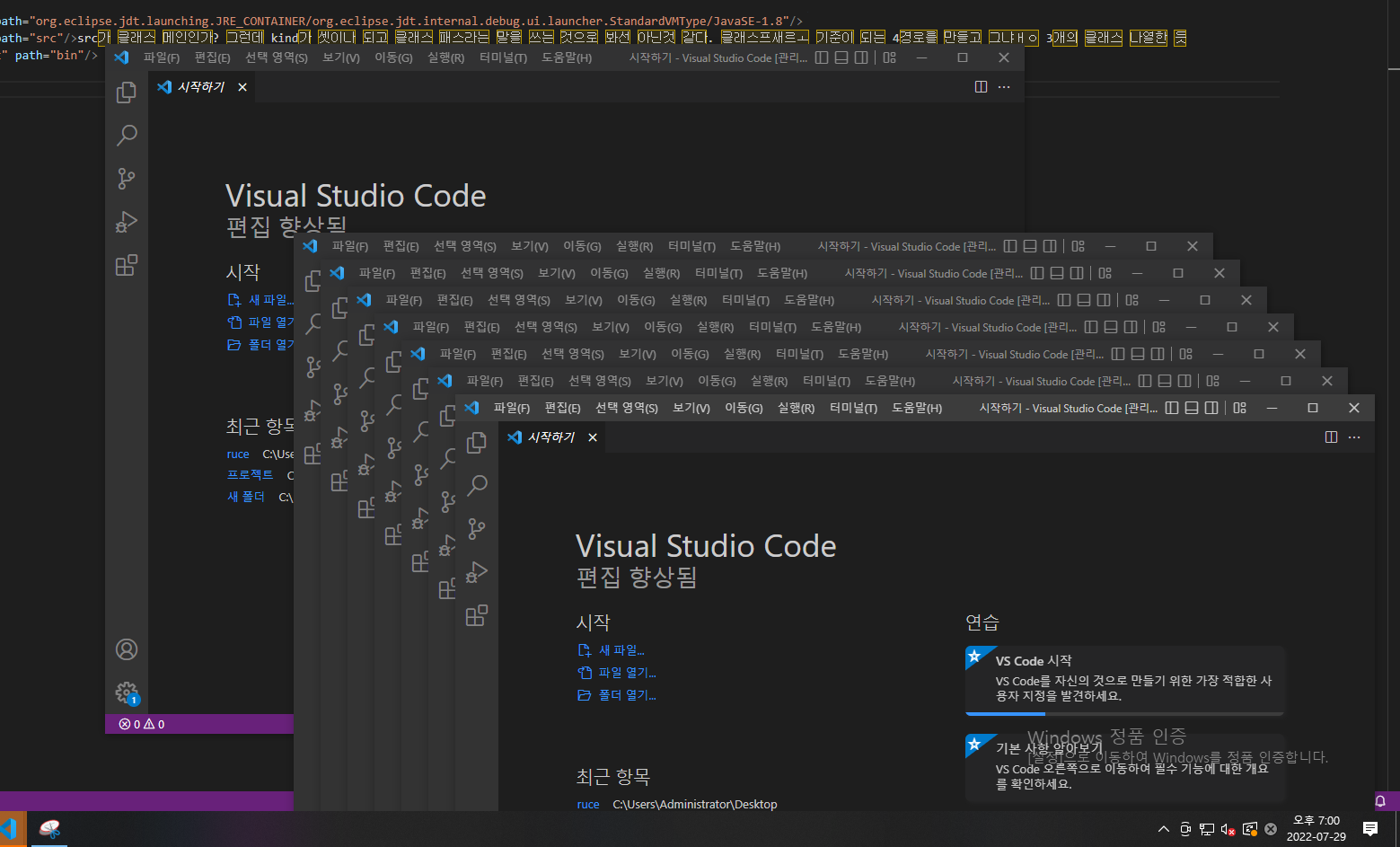Open 보기(V) menu in front VS Code window
Screen dimensions: 1400x847
(691, 408)
